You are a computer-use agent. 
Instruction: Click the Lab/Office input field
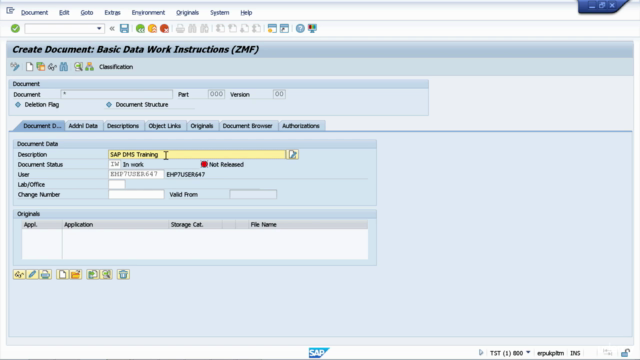tap(117, 184)
